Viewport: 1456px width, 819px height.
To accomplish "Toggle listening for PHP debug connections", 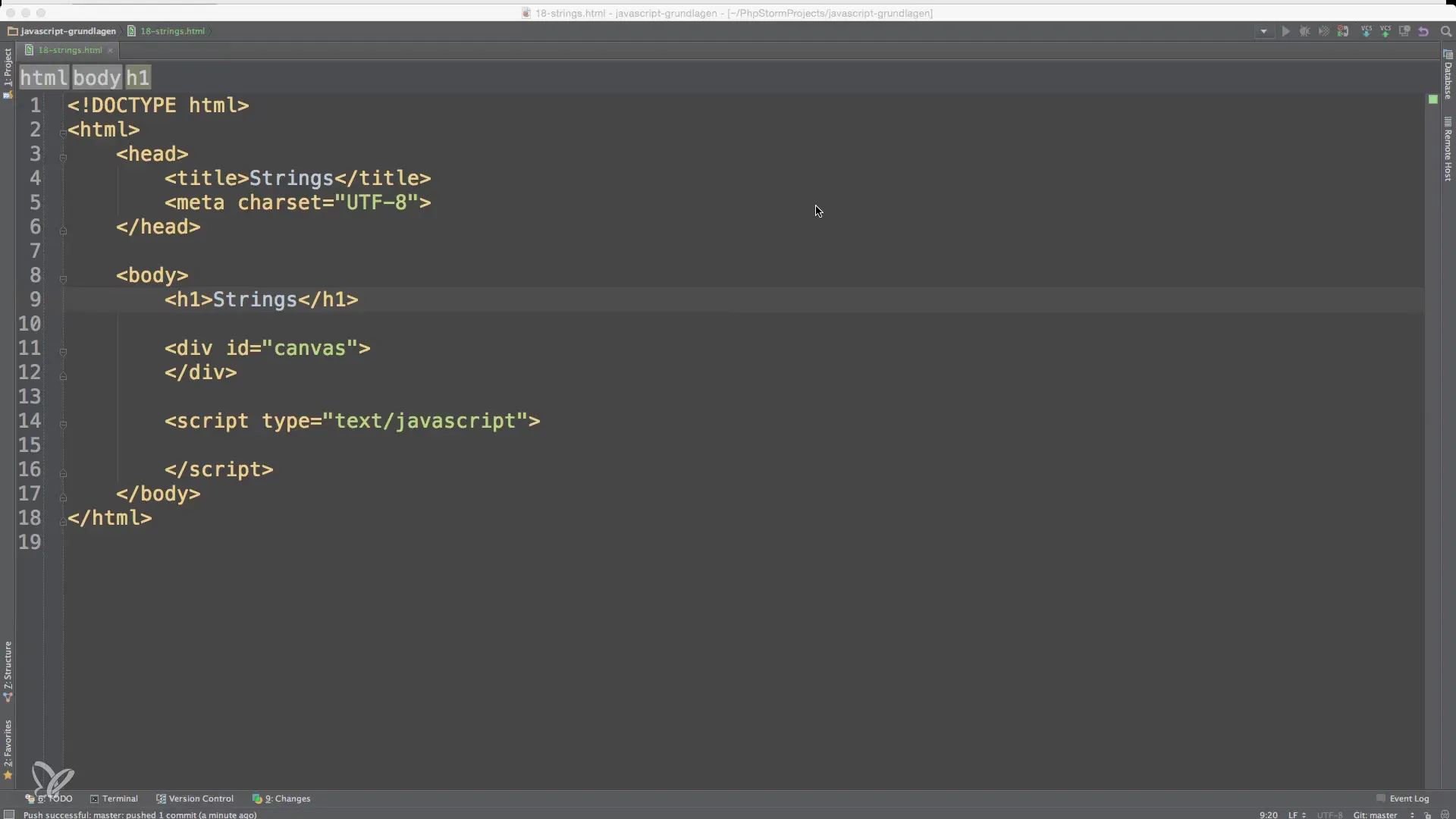I will coord(1343,32).
